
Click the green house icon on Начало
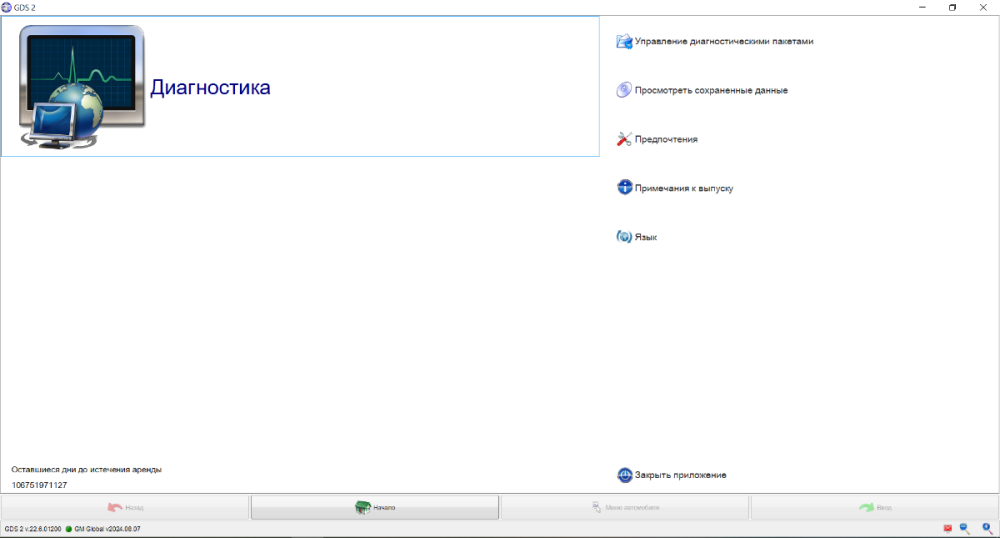tap(363, 507)
